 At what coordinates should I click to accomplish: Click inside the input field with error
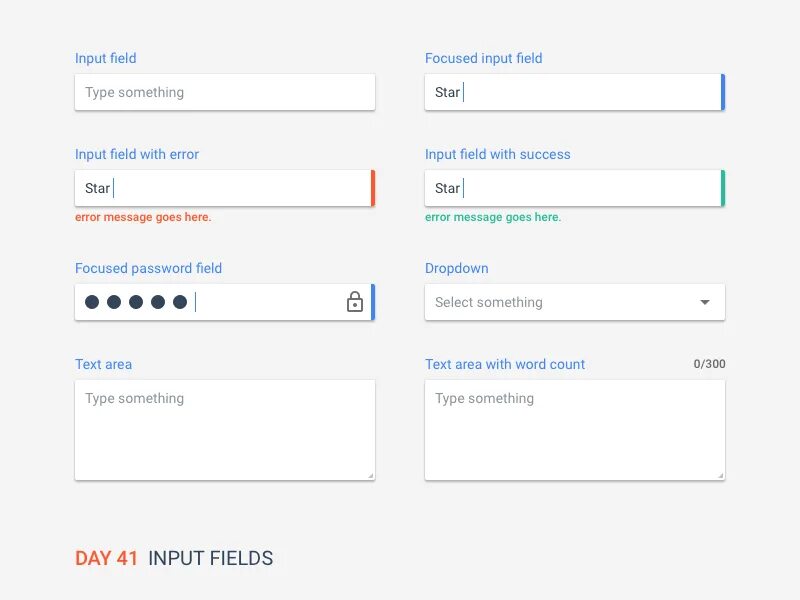pyautogui.click(x=224, y=188)
